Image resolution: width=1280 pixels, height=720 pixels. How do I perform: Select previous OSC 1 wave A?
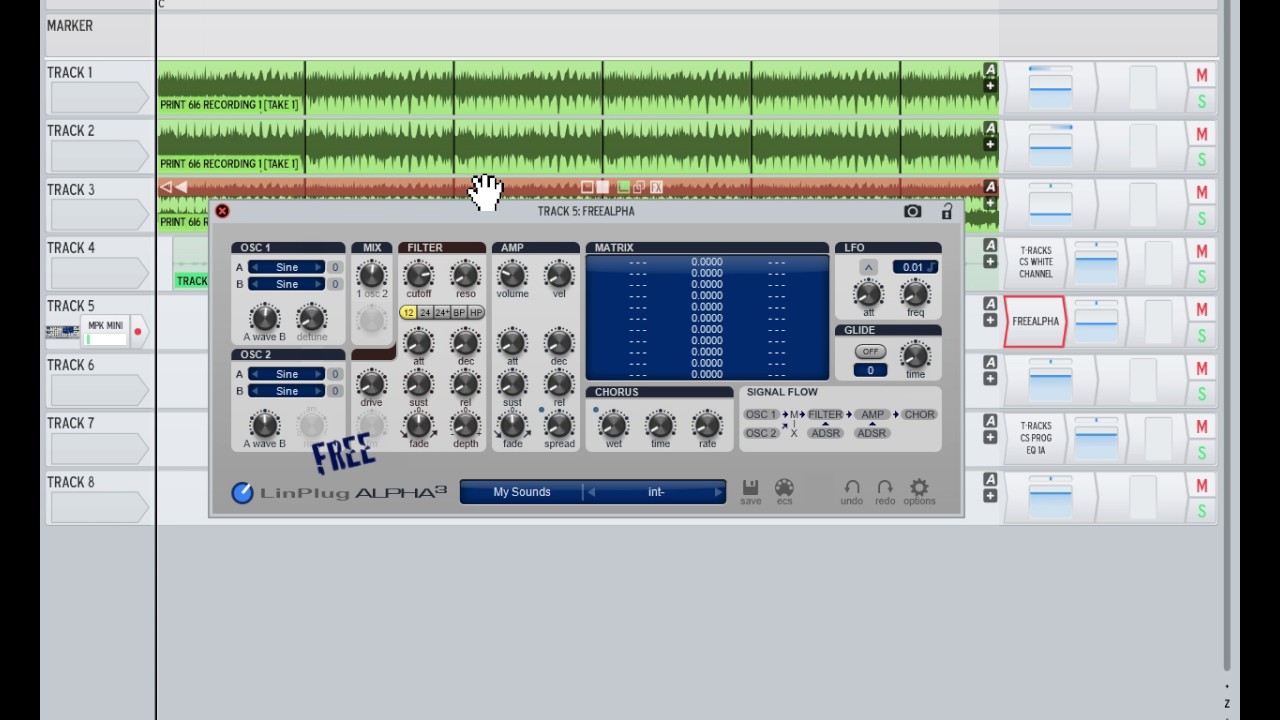255,267
